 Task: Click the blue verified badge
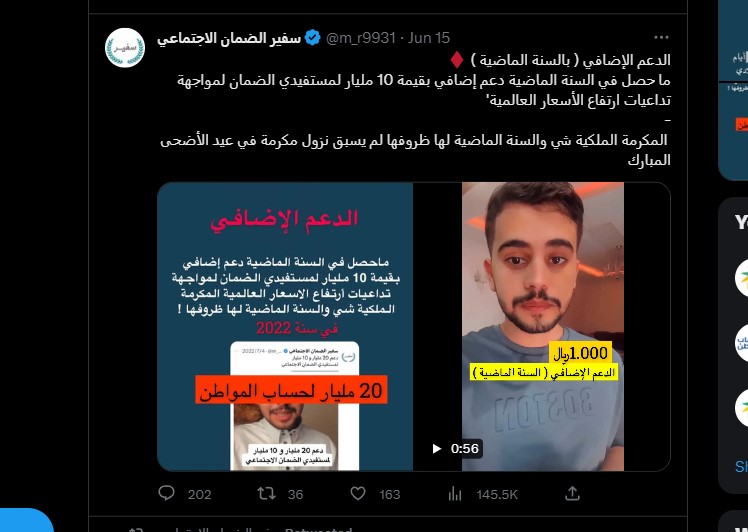(x=312, y=38)
